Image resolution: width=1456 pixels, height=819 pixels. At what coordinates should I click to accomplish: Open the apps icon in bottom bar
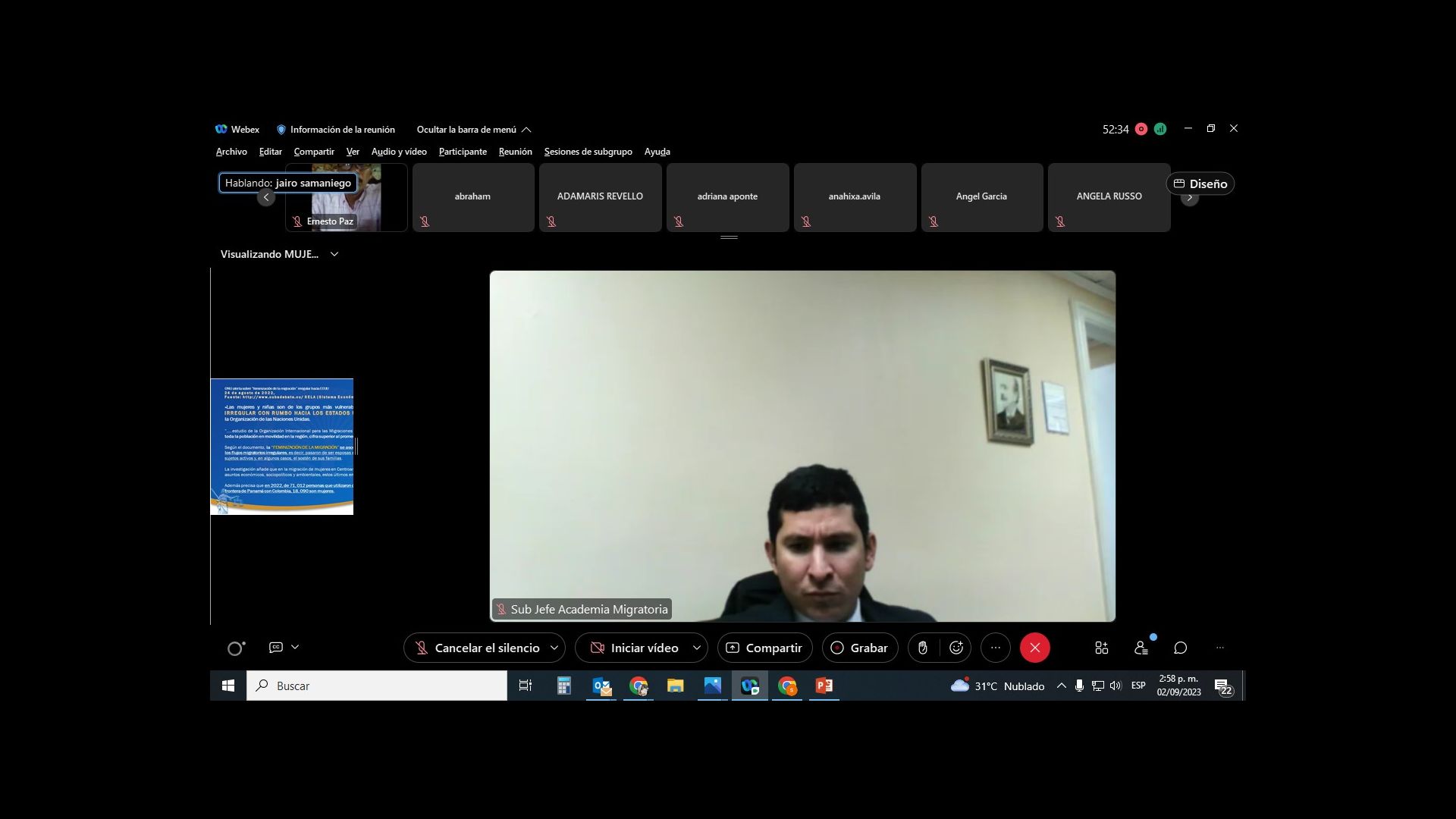(1101, 648)
